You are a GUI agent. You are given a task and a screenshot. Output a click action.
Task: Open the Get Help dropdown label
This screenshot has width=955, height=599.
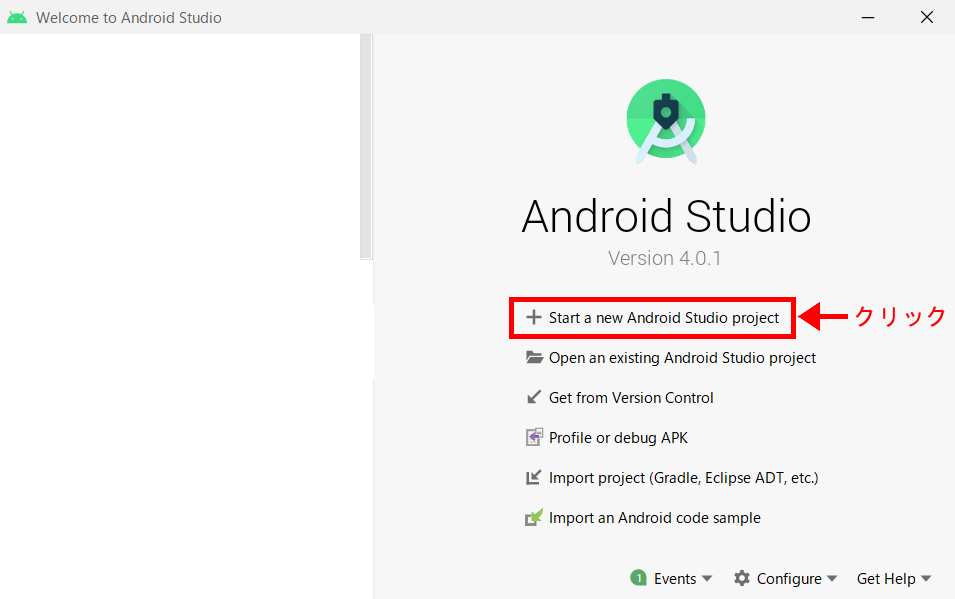[x=886, y=579]
